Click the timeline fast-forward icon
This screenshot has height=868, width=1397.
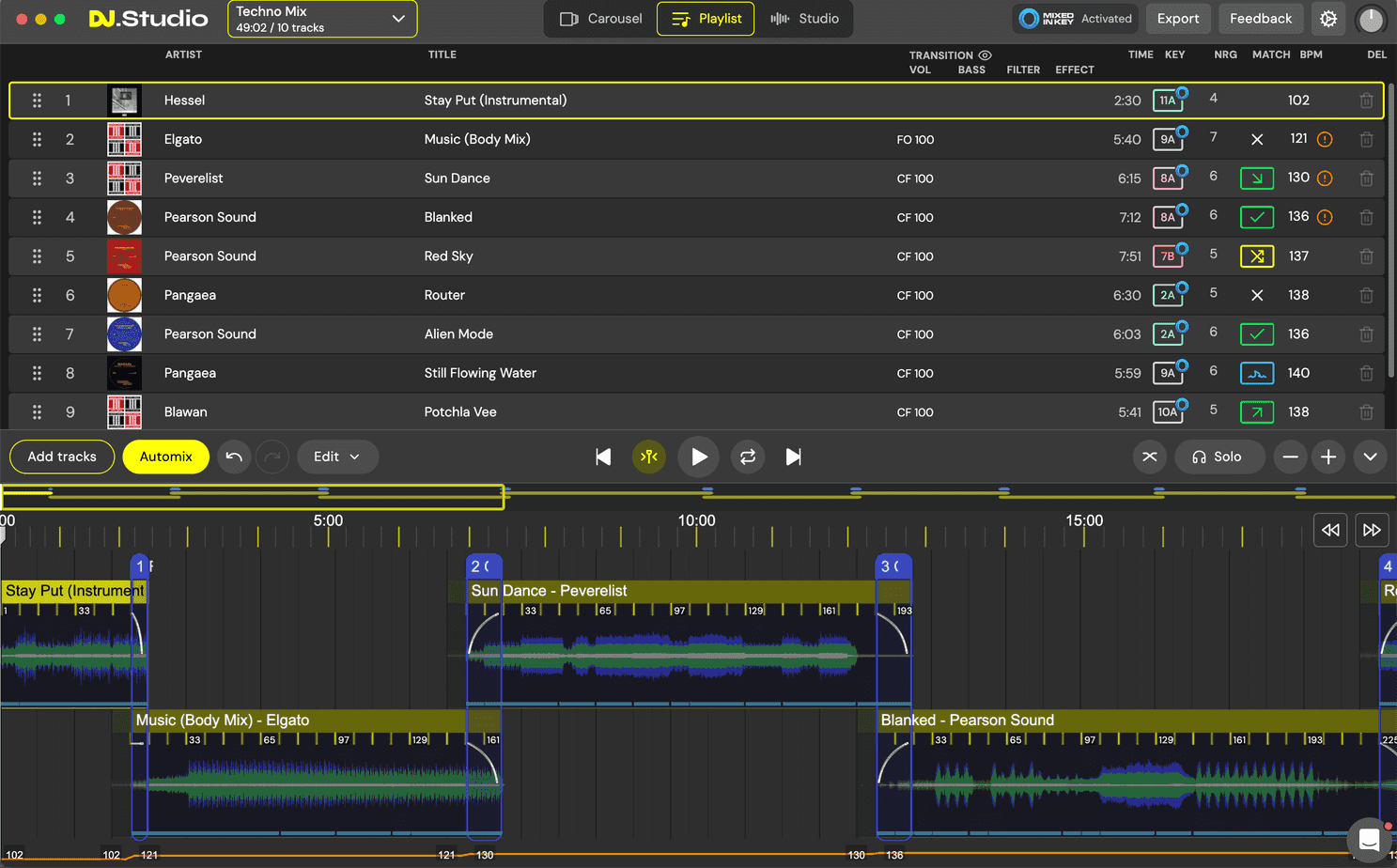1372,529
